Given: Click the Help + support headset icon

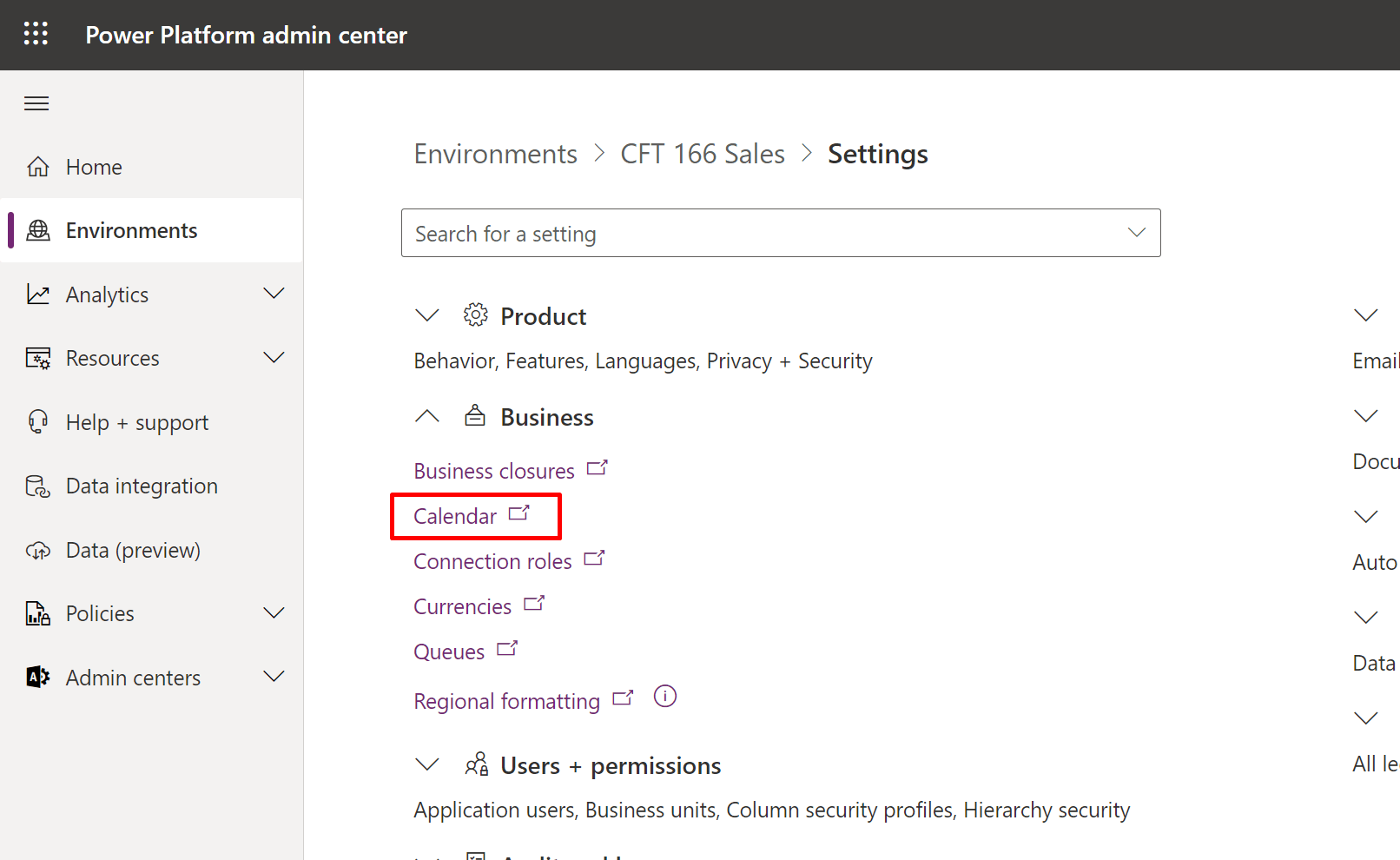Looking at the screenshot, I should coord(38,422).
